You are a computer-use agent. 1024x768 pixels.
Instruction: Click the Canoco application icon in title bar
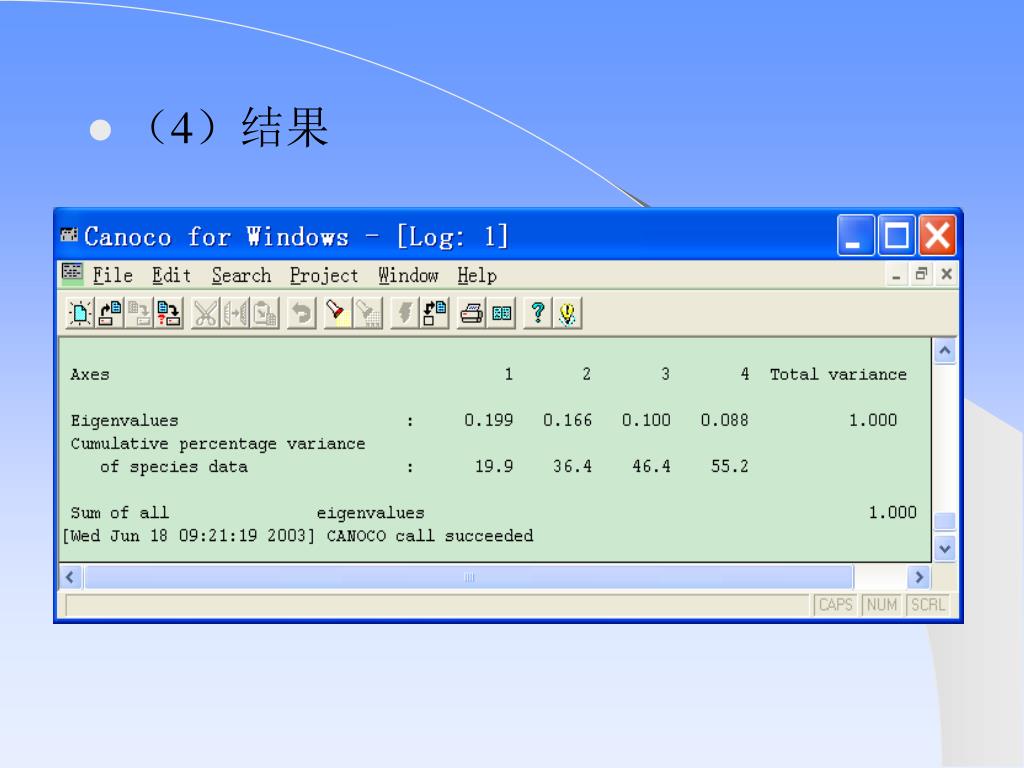(x=69, y=235)
